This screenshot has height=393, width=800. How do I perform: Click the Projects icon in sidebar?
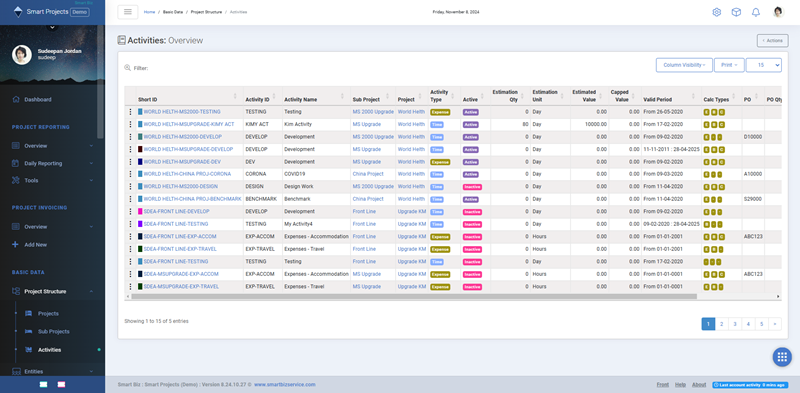[x=29, y=313]
